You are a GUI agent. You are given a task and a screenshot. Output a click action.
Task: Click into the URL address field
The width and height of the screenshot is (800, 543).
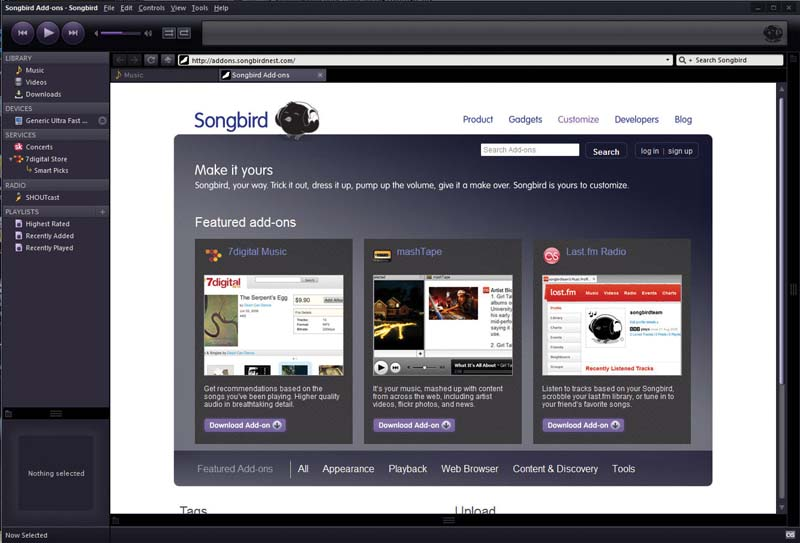click(426, 60)
